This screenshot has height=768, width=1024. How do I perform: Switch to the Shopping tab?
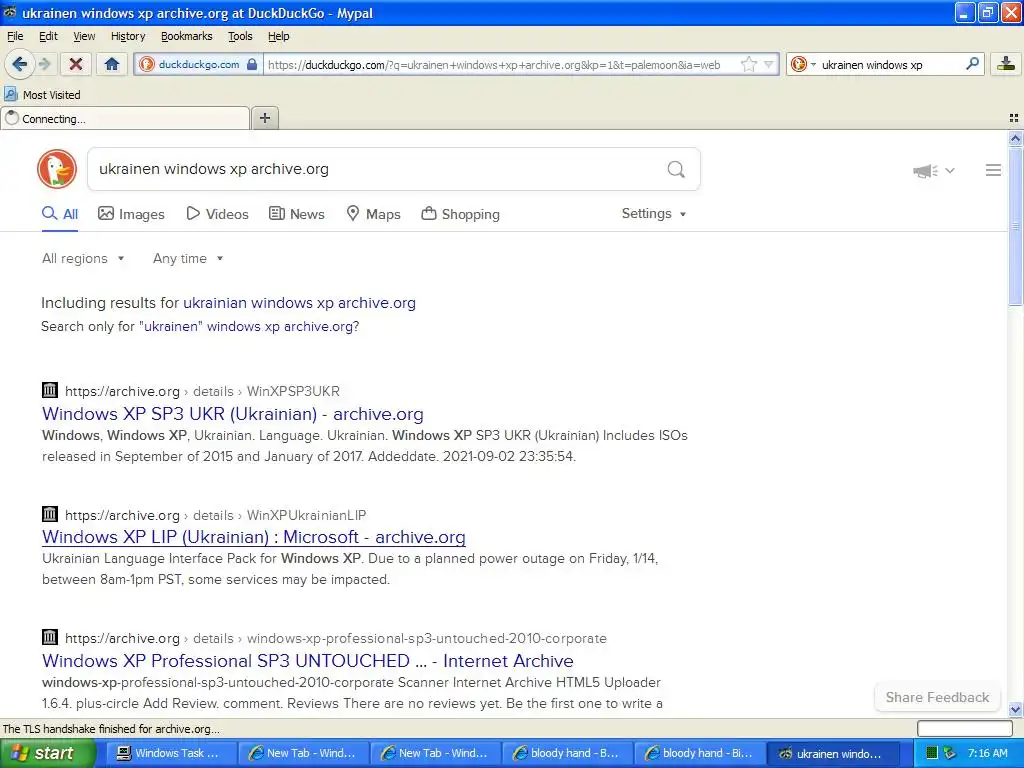tap(461, 214)
